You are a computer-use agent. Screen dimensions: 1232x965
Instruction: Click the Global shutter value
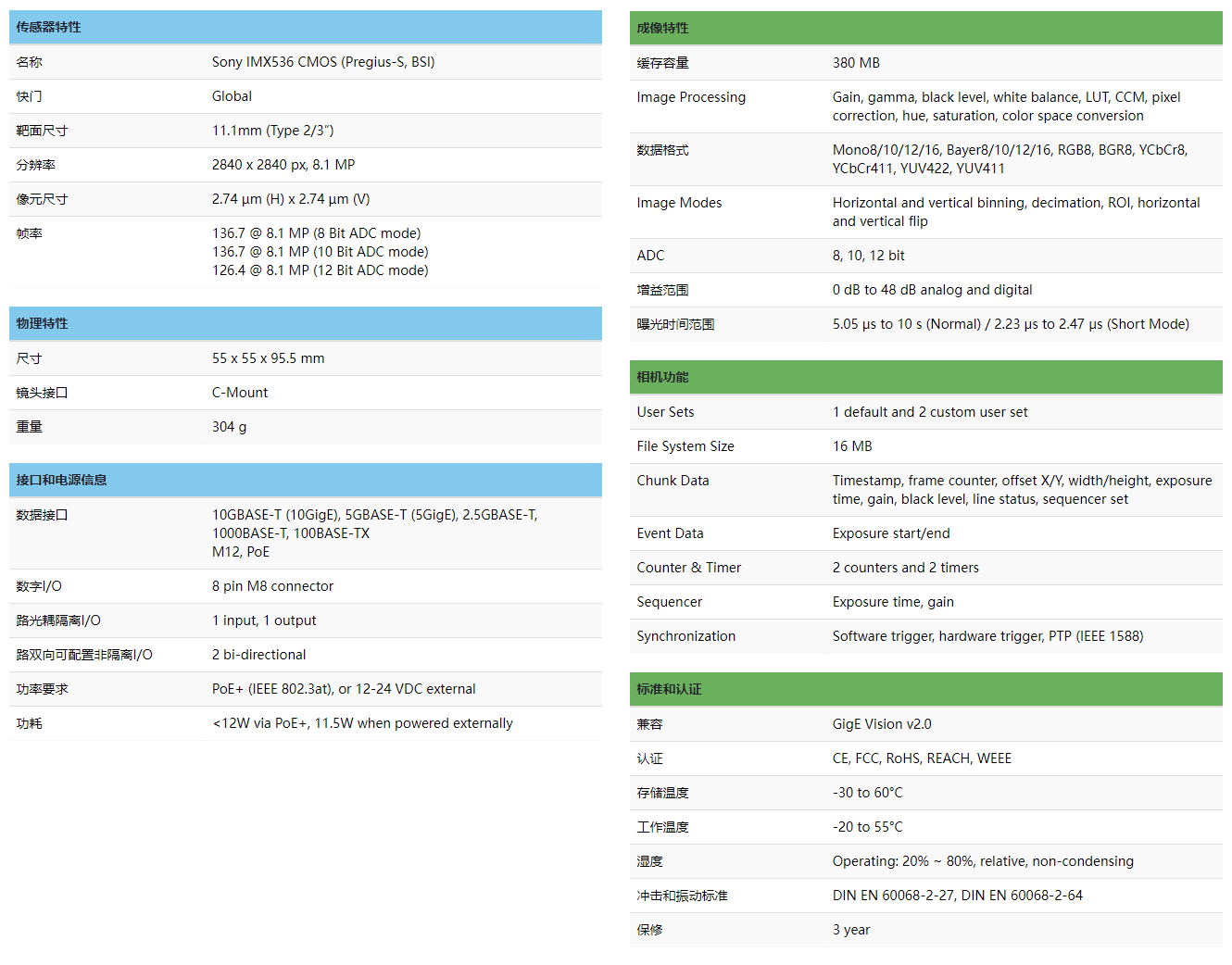tap(232, 96)
